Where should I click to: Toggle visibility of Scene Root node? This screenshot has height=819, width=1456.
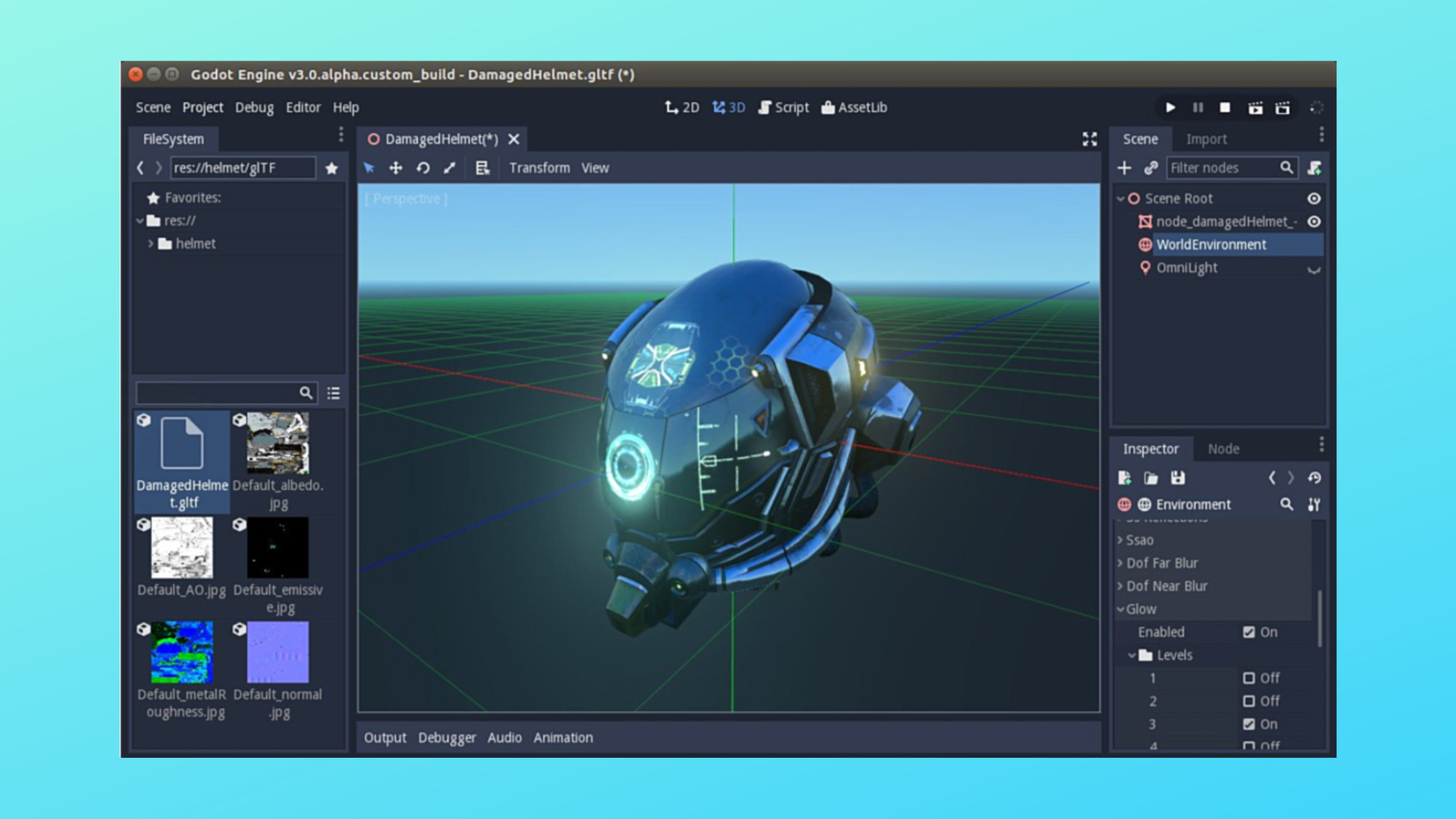coord(1314,198)
